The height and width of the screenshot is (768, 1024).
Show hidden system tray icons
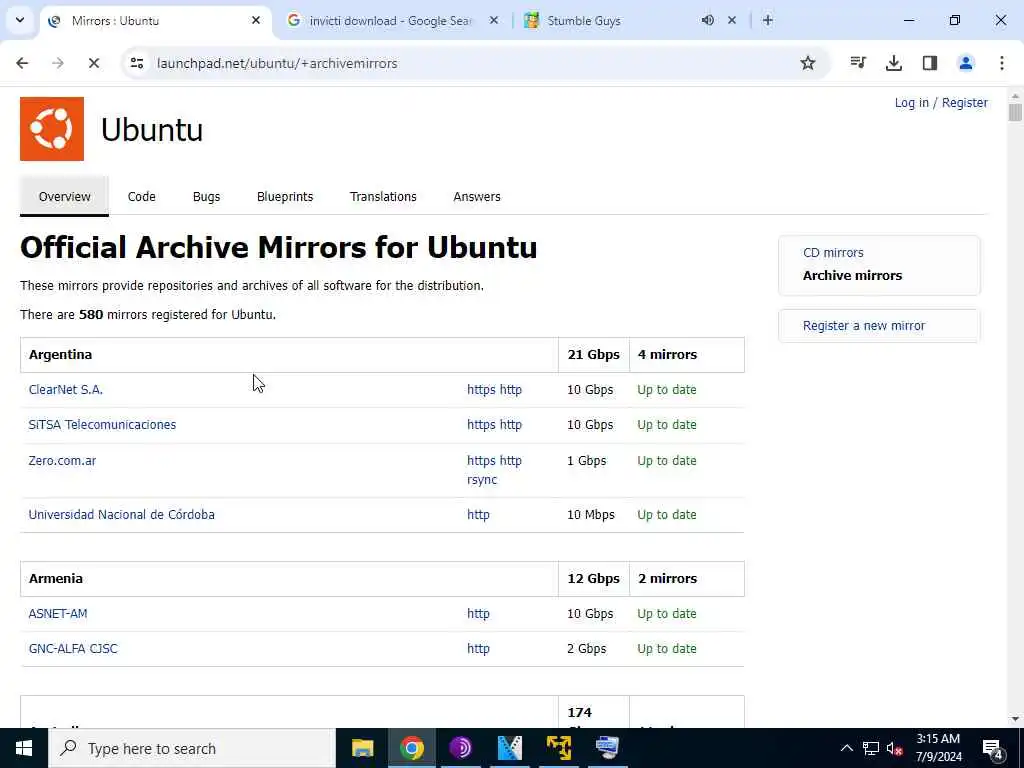[846, 748]
